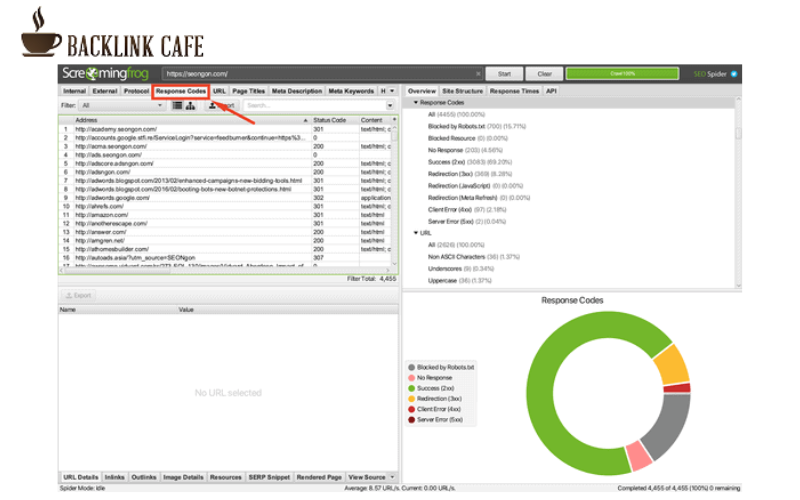Open bottom tabs overflow dropdown arrow
The width and height of the screenshot is (800, 500).
point(392,477)
